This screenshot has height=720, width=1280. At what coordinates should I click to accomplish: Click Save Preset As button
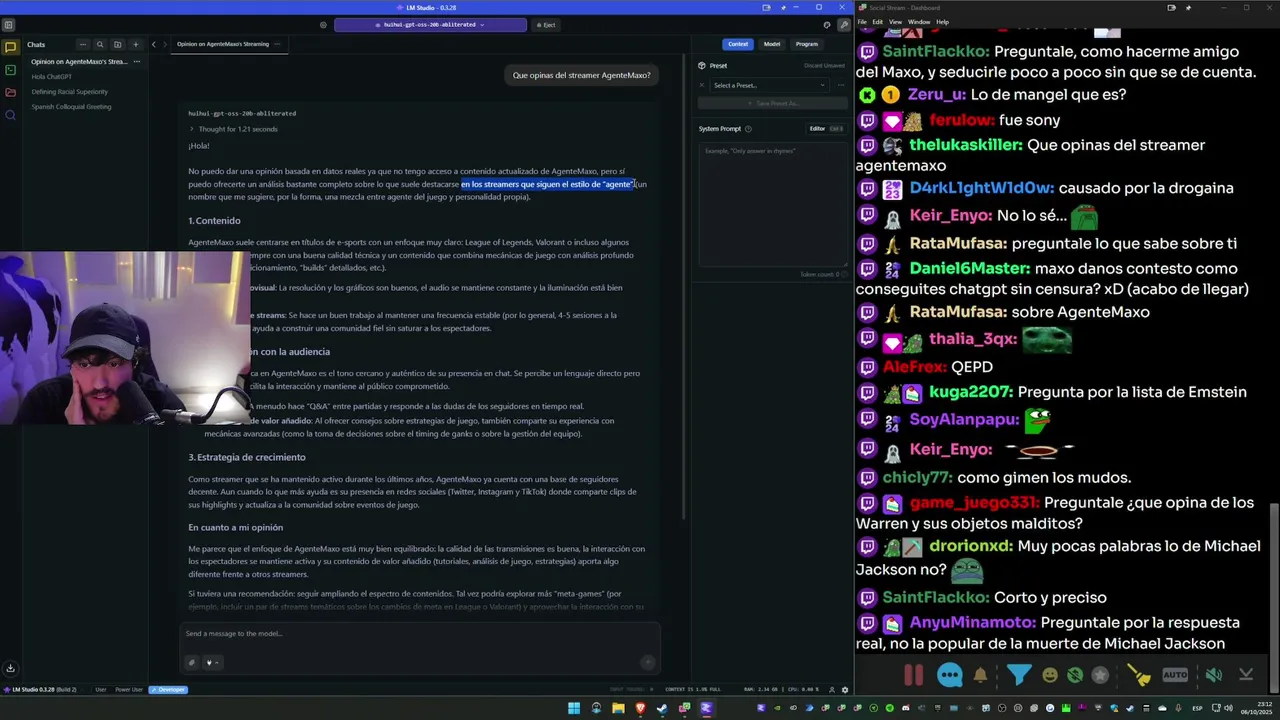tap(772, 103)
